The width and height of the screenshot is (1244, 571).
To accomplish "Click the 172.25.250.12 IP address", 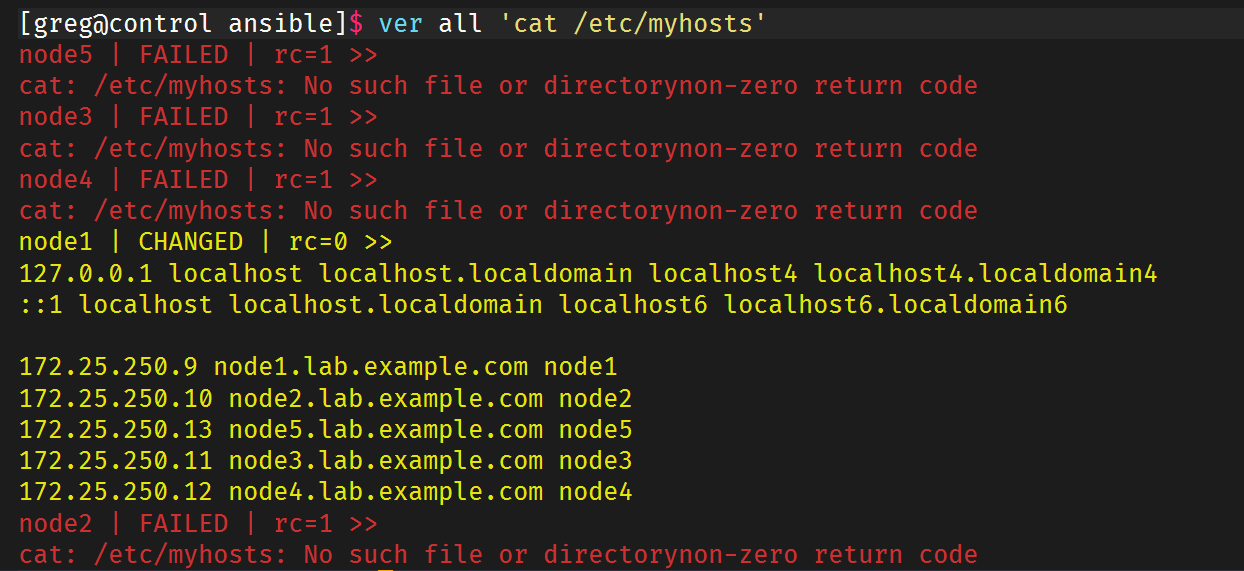I will tap(116, 492).
